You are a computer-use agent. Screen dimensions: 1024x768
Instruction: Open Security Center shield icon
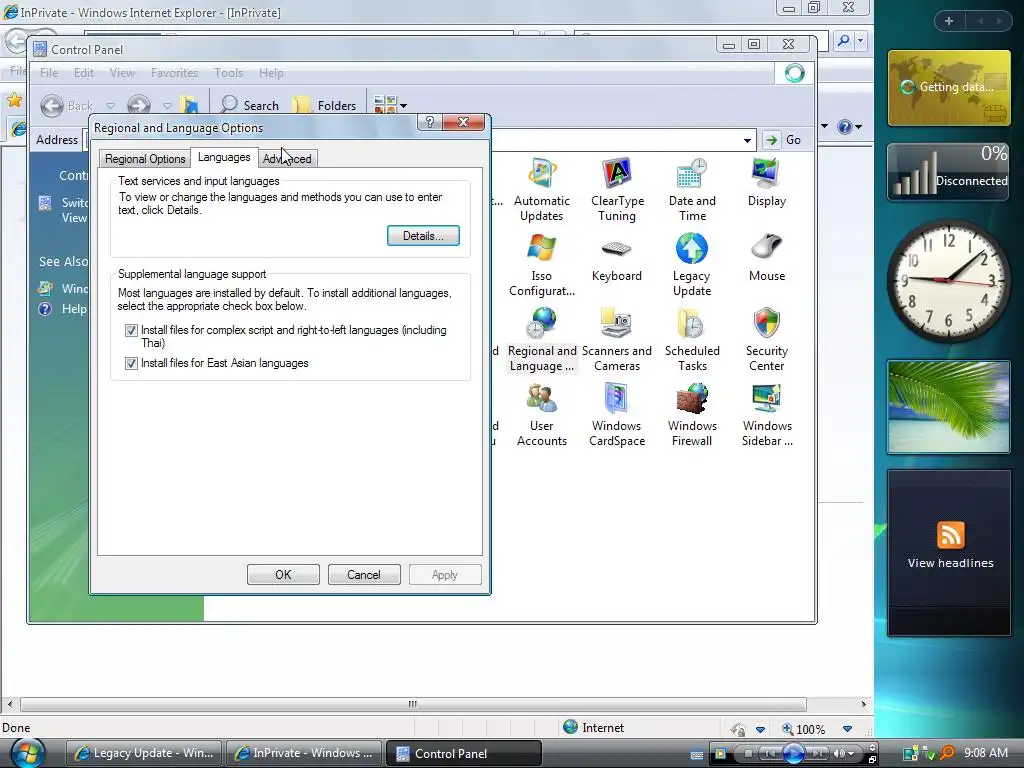pos(766,324)
